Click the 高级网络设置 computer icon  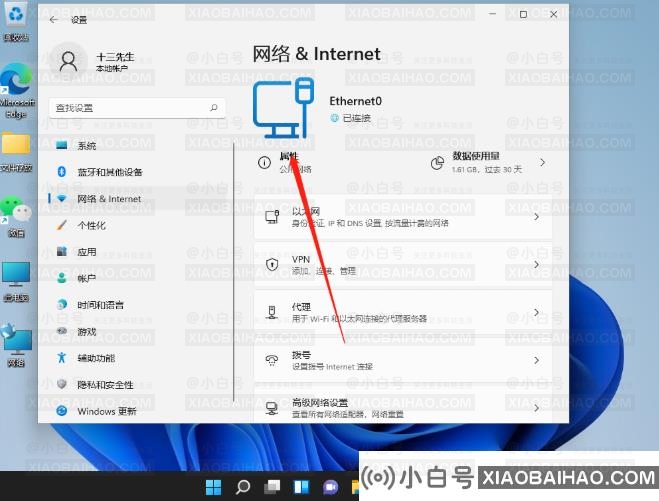pyautogui.click(x=272, y=408)
